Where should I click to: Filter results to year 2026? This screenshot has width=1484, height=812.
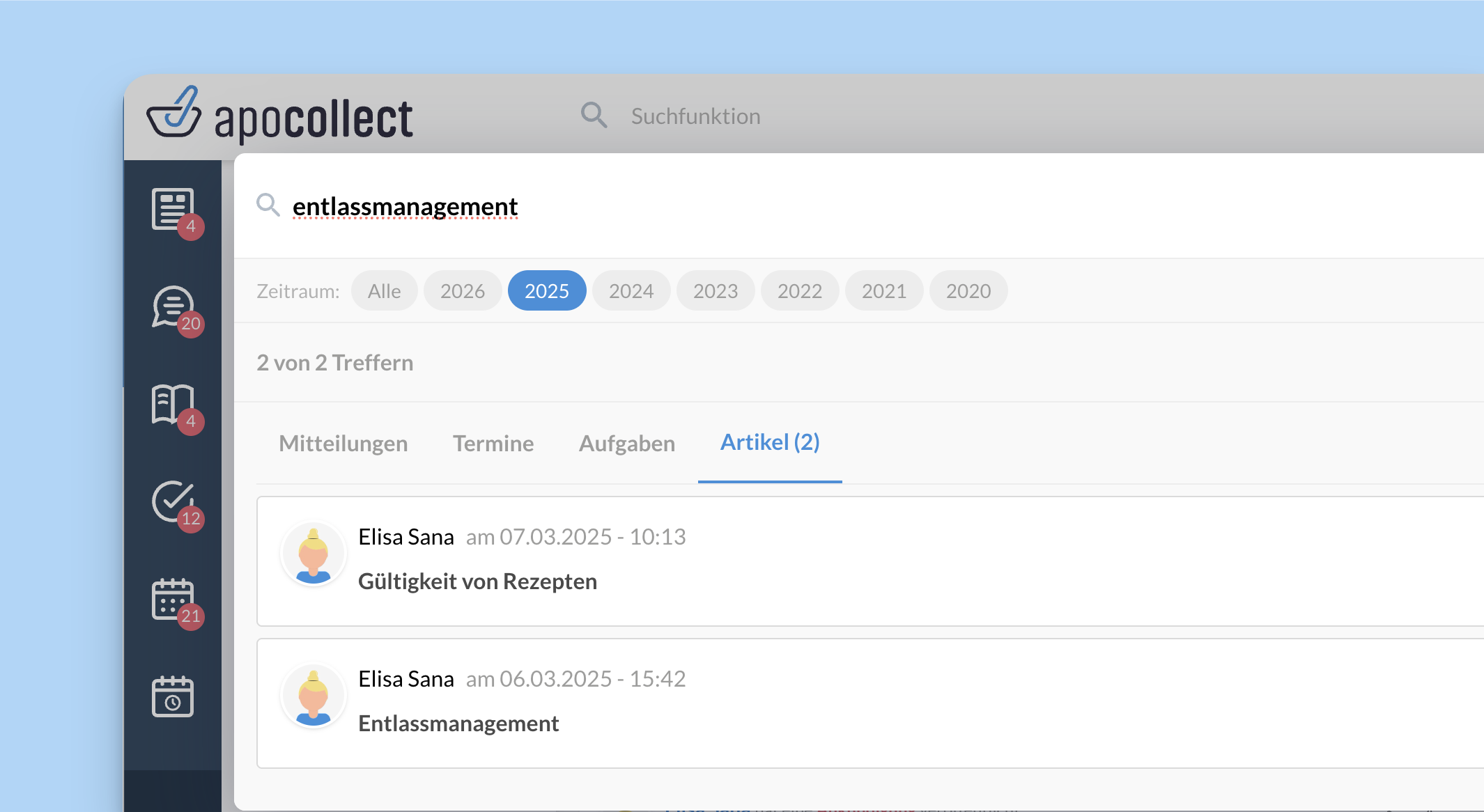click(x=463, y=290)
